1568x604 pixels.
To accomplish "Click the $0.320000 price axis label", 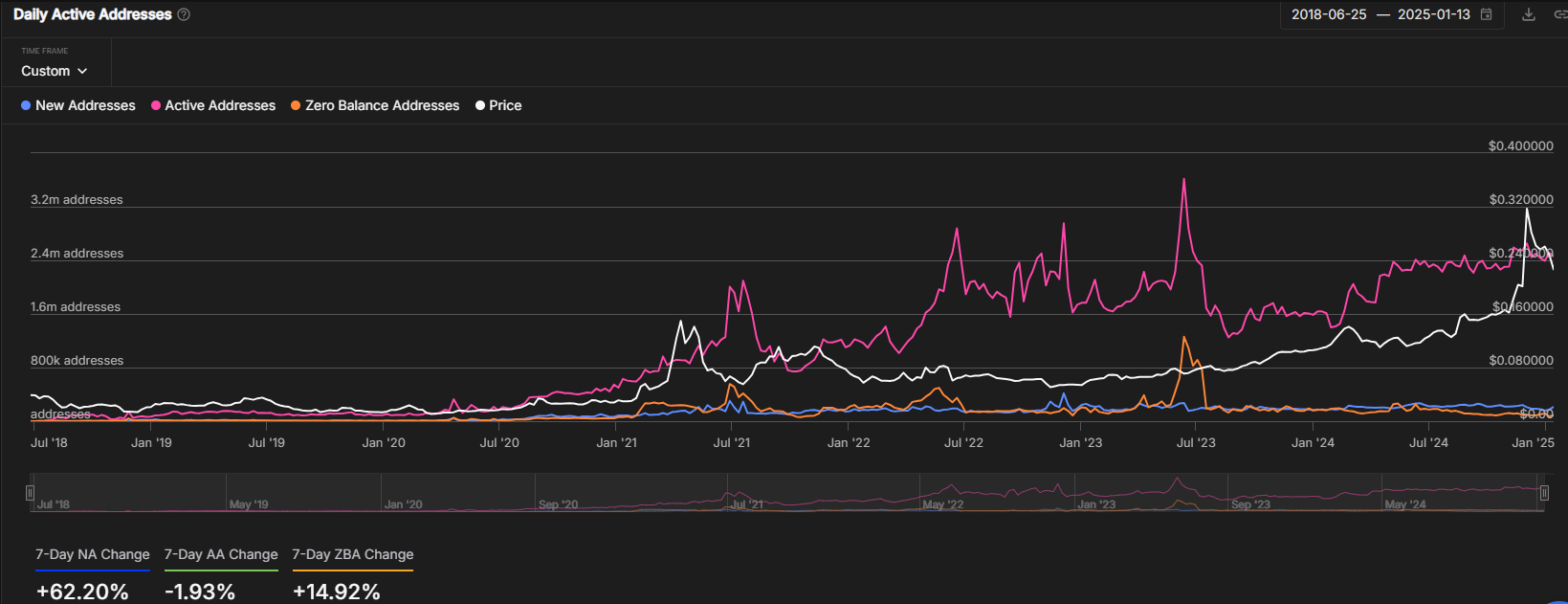I will [1521, 200].
